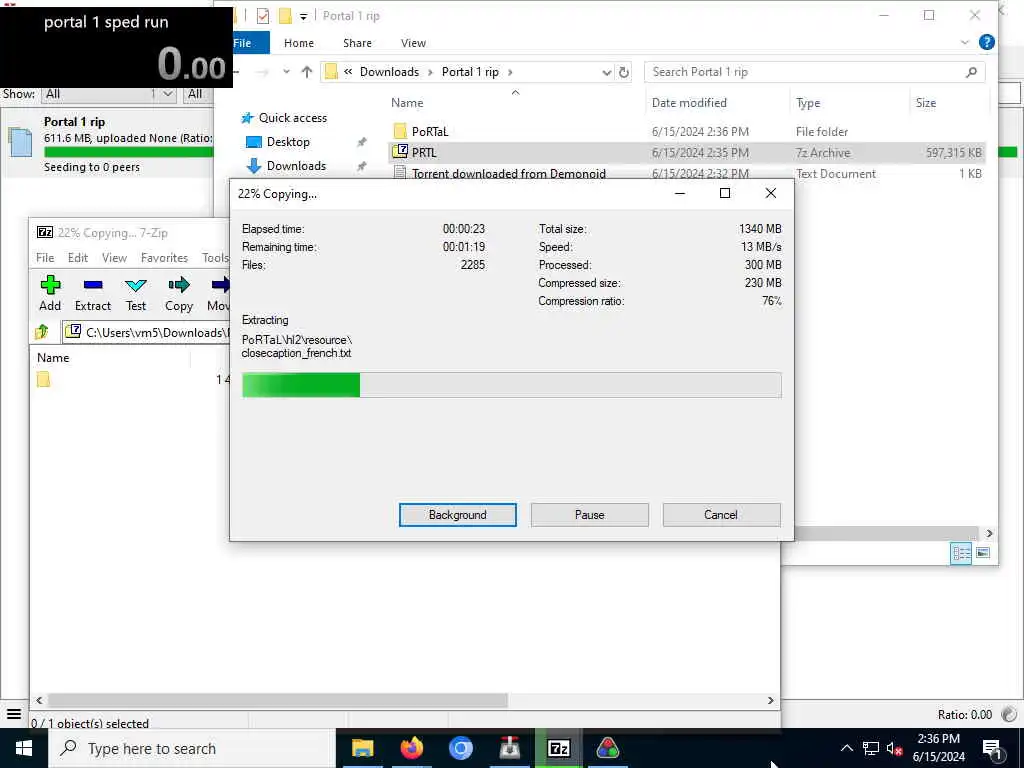Open the 7-Zip Edit menu

(78, 258)
